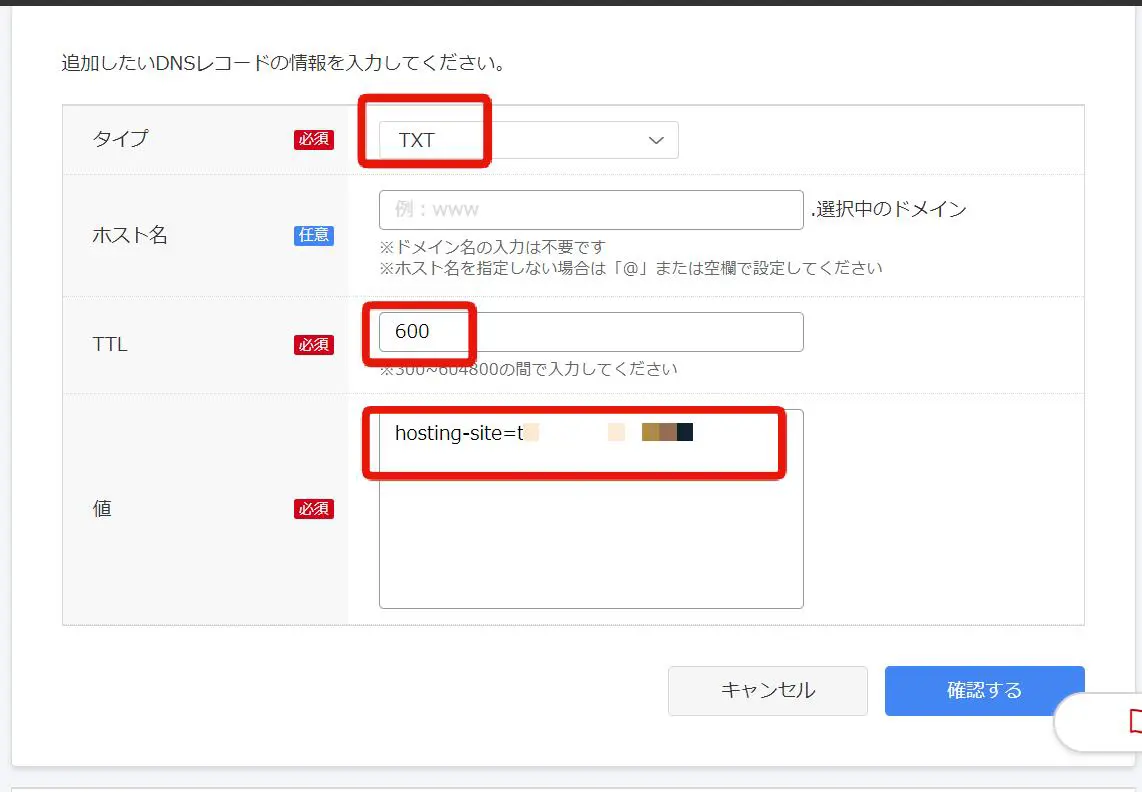Screen dimensions: 1142x792
Task: Click the TTL field containing 600
Action: (590, 332)
